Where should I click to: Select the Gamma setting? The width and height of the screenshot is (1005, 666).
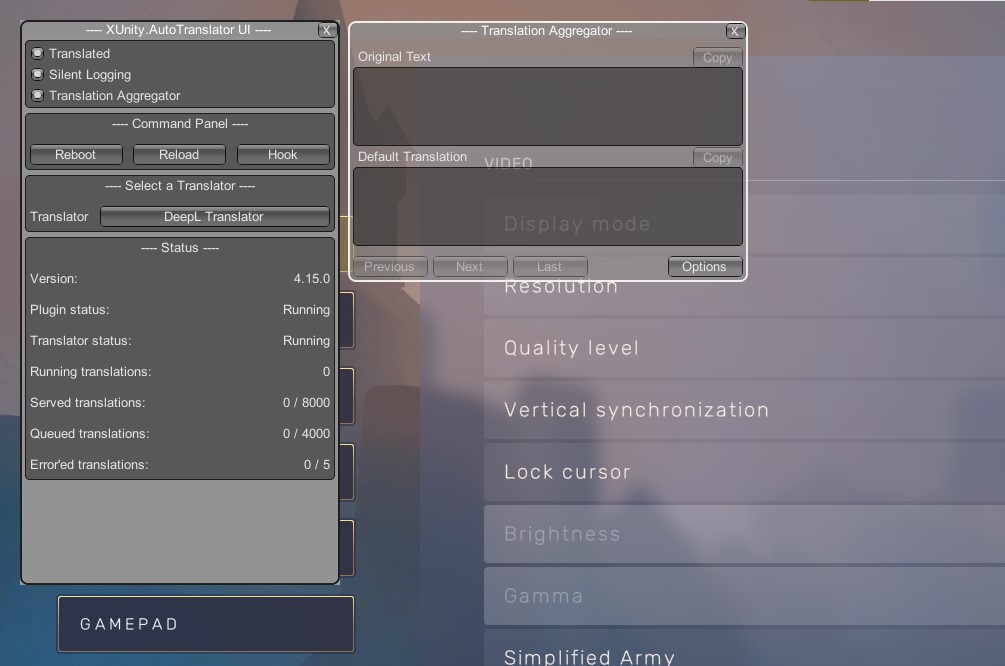click(744, 596)
